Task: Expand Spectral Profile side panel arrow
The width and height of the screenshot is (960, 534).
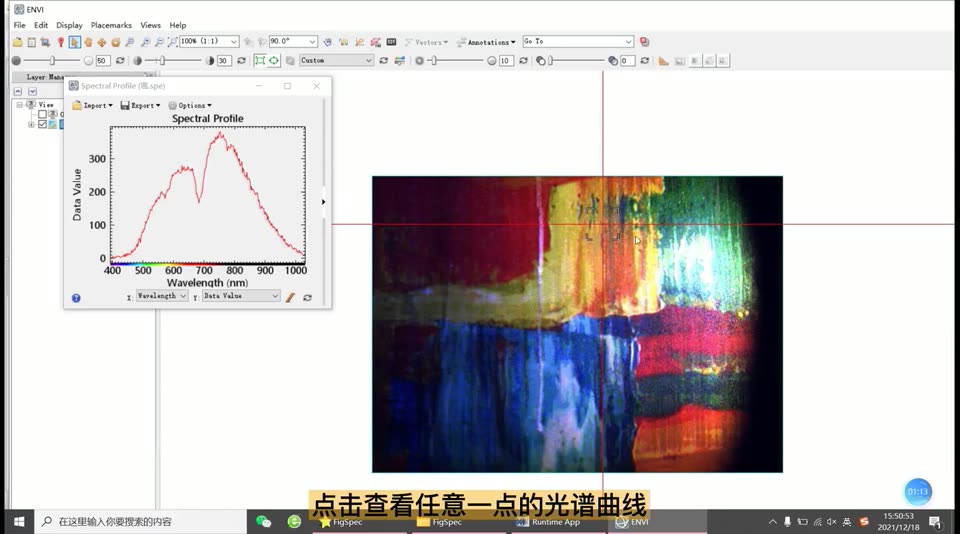Action: [x=323, y=202]
